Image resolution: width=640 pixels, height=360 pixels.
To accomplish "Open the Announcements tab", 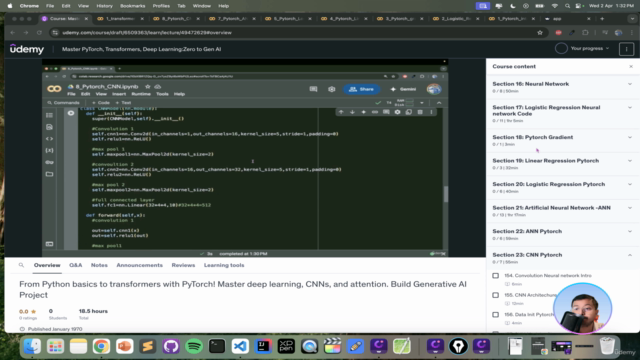I will point(140,265).
